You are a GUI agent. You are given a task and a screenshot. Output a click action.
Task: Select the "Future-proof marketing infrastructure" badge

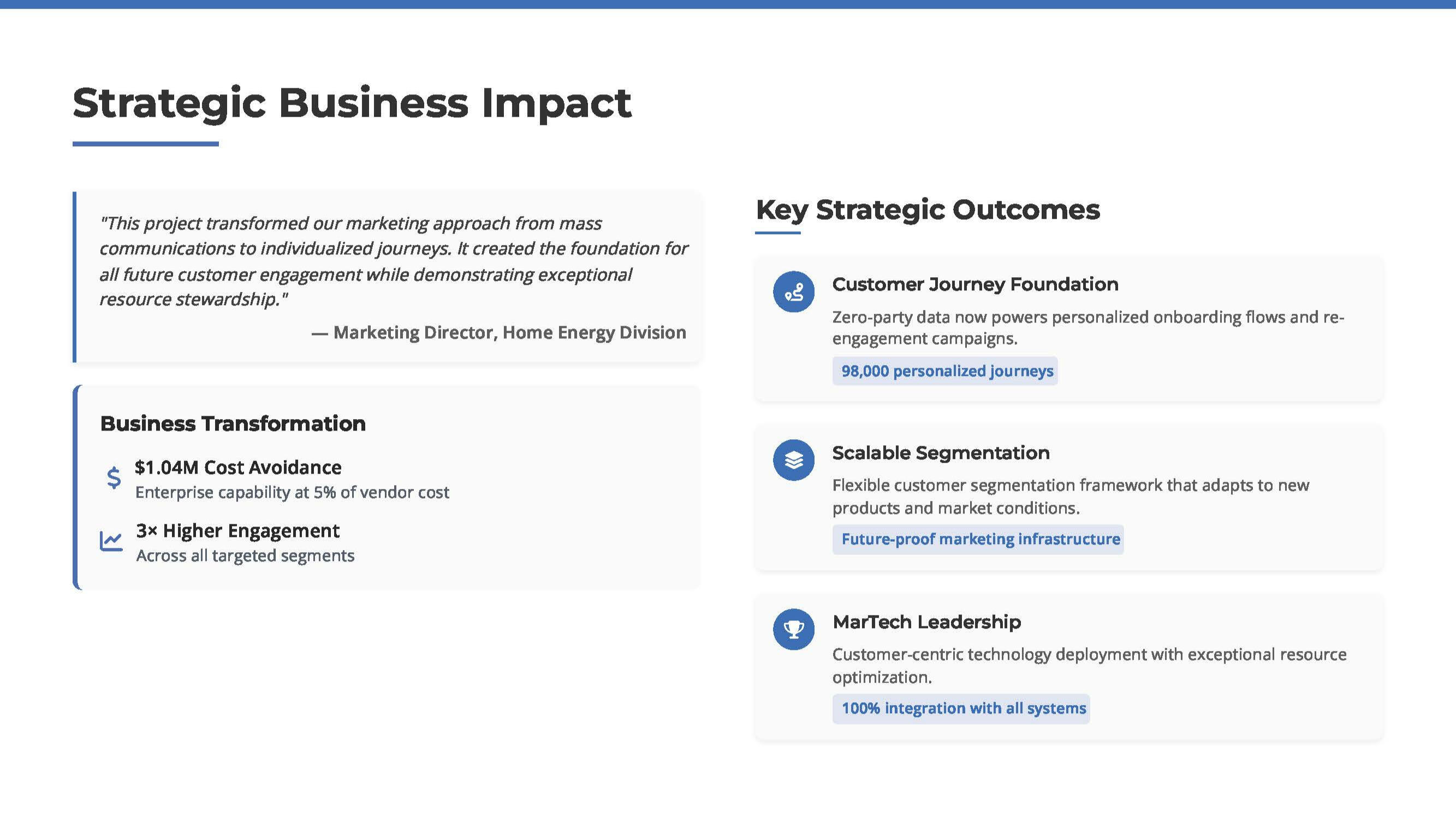978,540
